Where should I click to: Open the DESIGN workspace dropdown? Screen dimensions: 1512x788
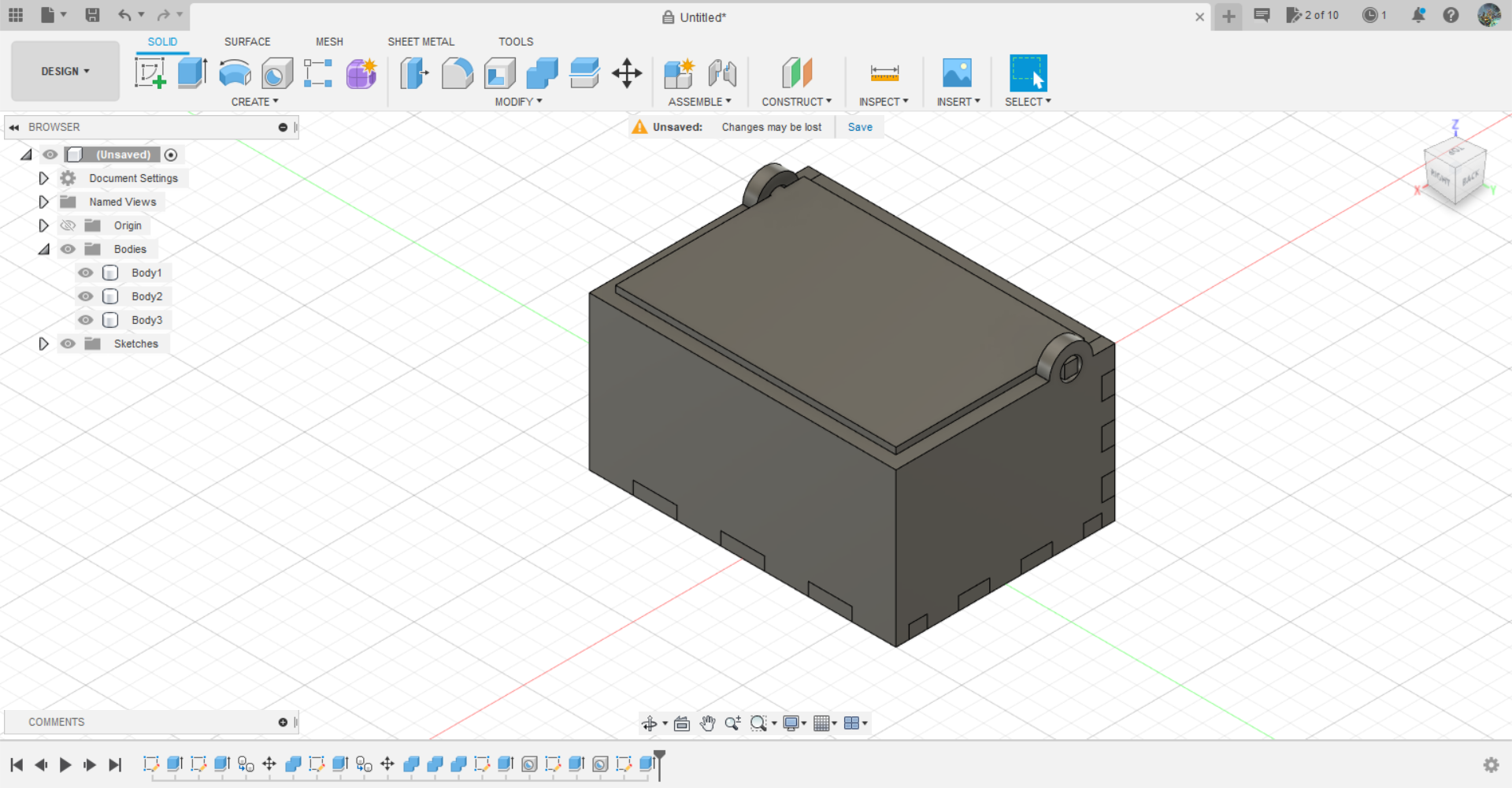point(65,71)
